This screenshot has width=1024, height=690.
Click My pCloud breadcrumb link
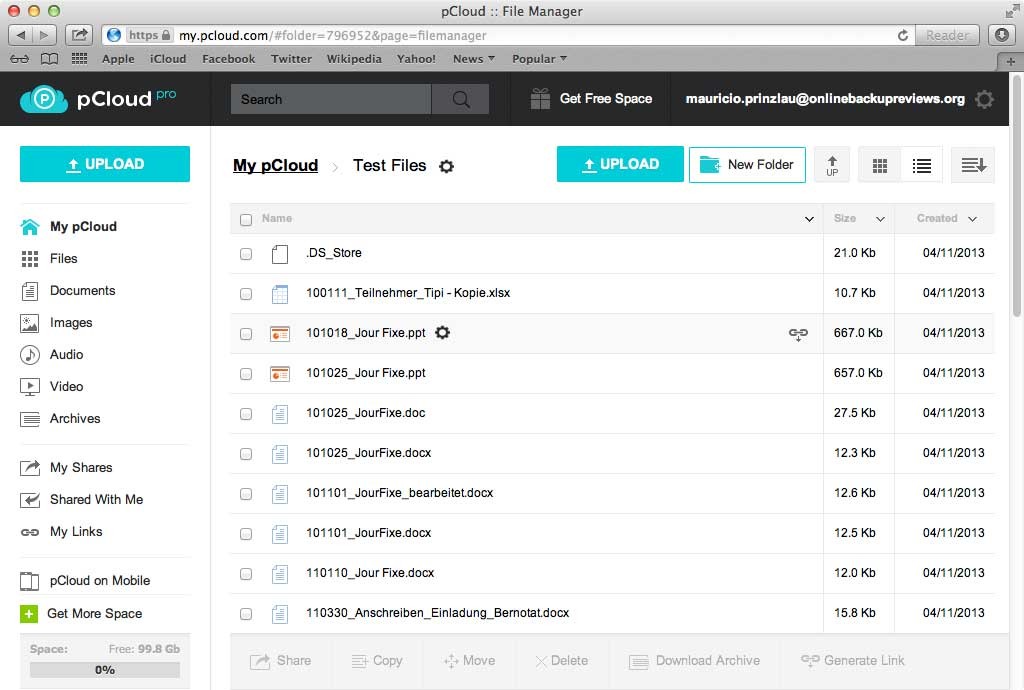(x=275, y=165)
